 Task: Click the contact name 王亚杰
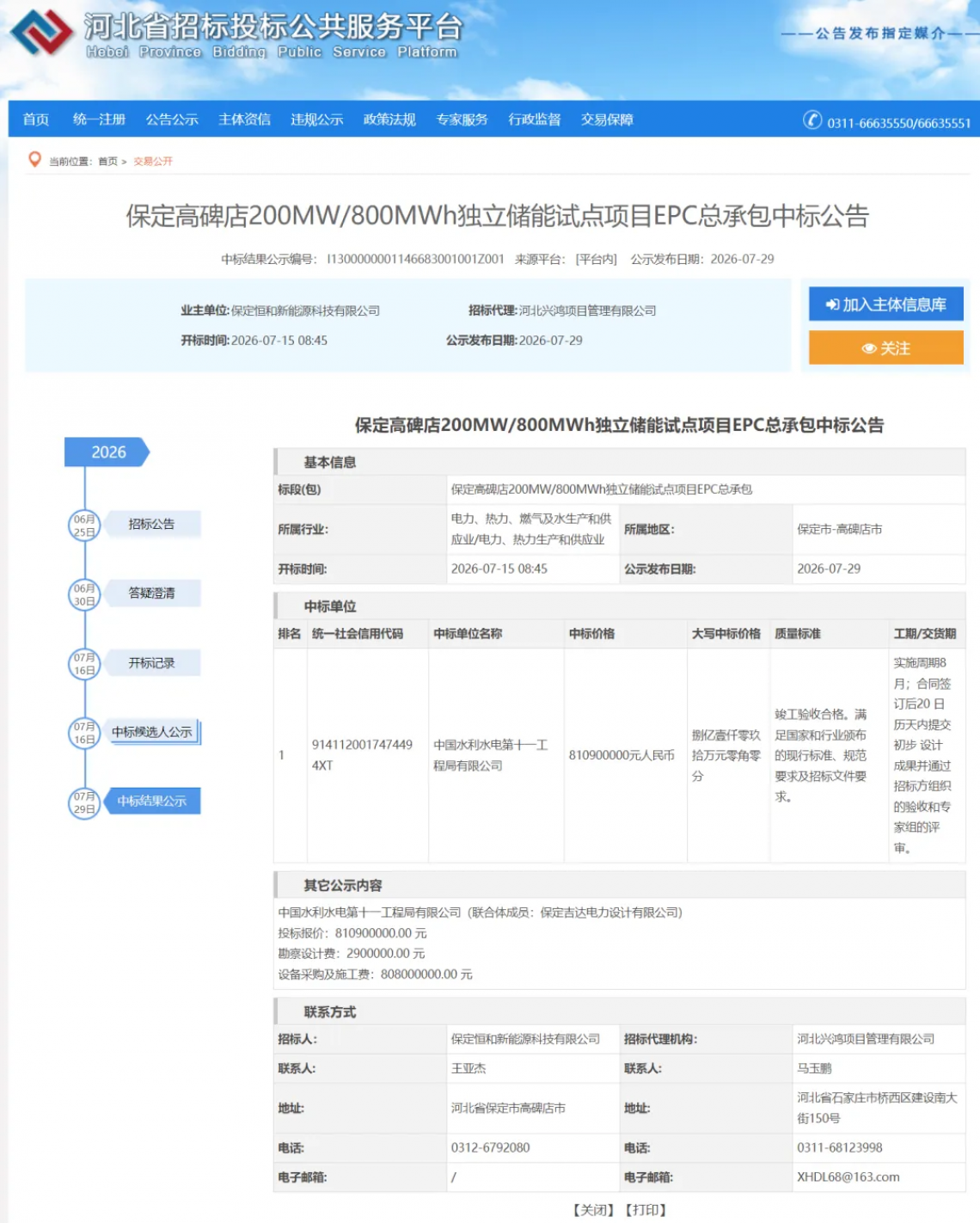[x=469, y=1068]
